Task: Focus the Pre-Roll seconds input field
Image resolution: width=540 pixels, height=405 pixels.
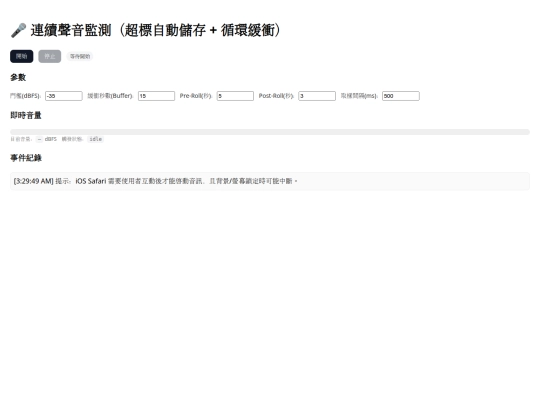Action: tap(235, 96)
